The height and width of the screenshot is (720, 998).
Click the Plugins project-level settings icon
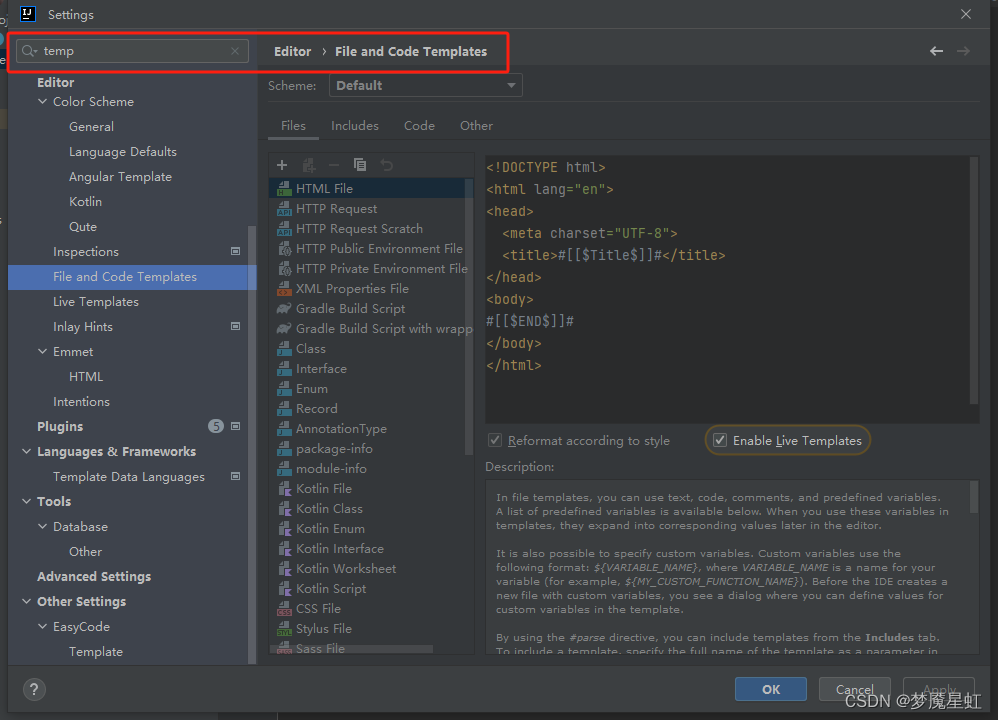pos(235,427)
